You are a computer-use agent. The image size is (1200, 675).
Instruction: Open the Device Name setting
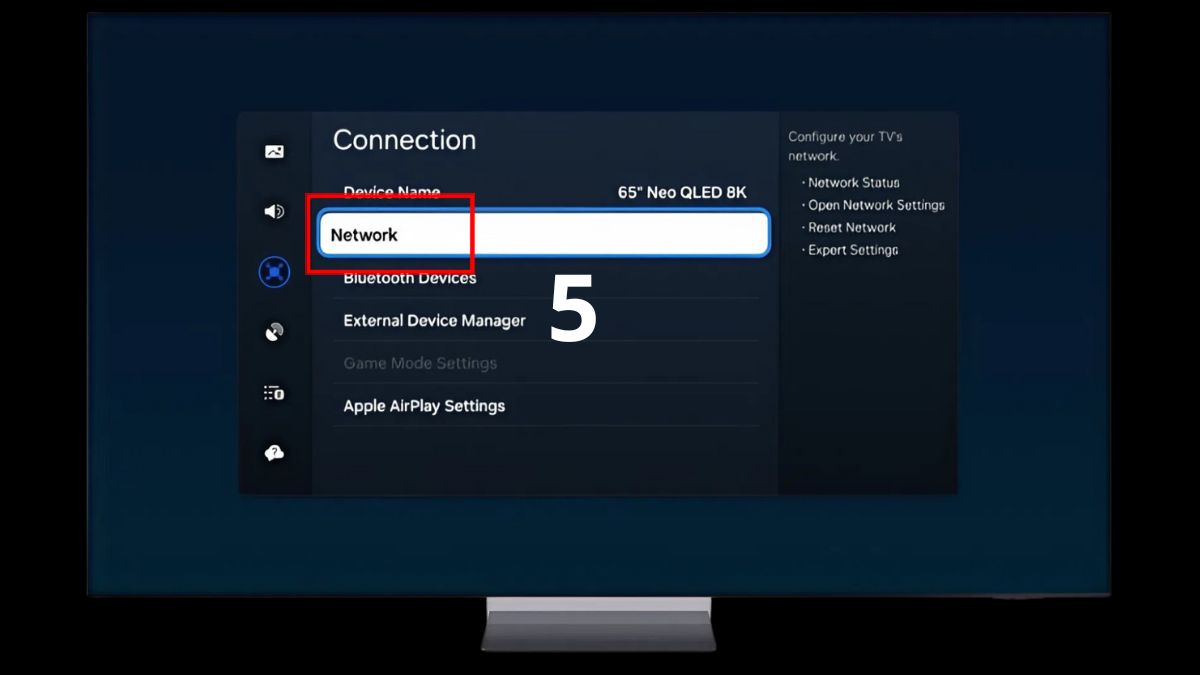click(546, 192)
